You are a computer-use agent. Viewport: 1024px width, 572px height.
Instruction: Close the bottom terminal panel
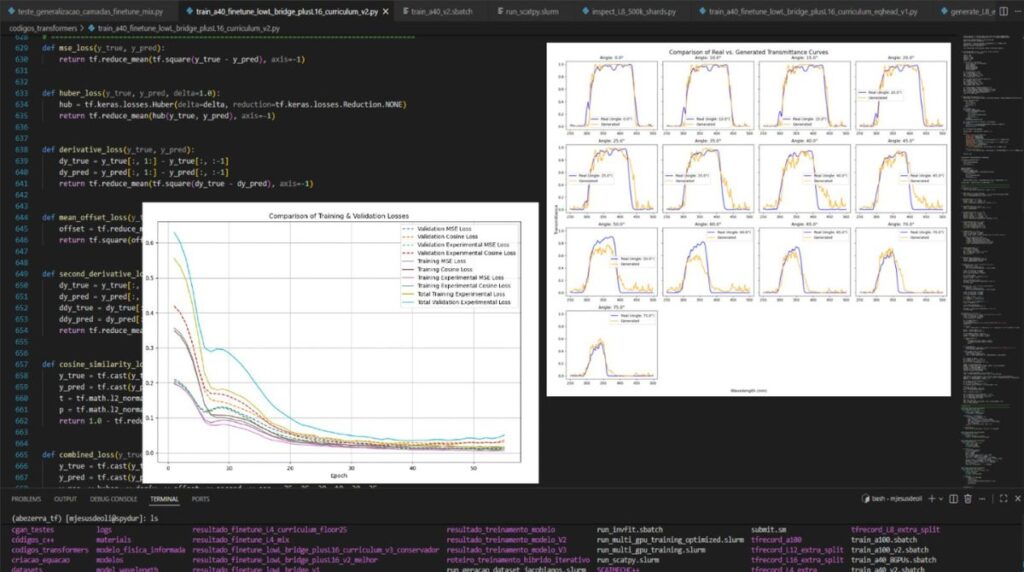coord(1017,499)
